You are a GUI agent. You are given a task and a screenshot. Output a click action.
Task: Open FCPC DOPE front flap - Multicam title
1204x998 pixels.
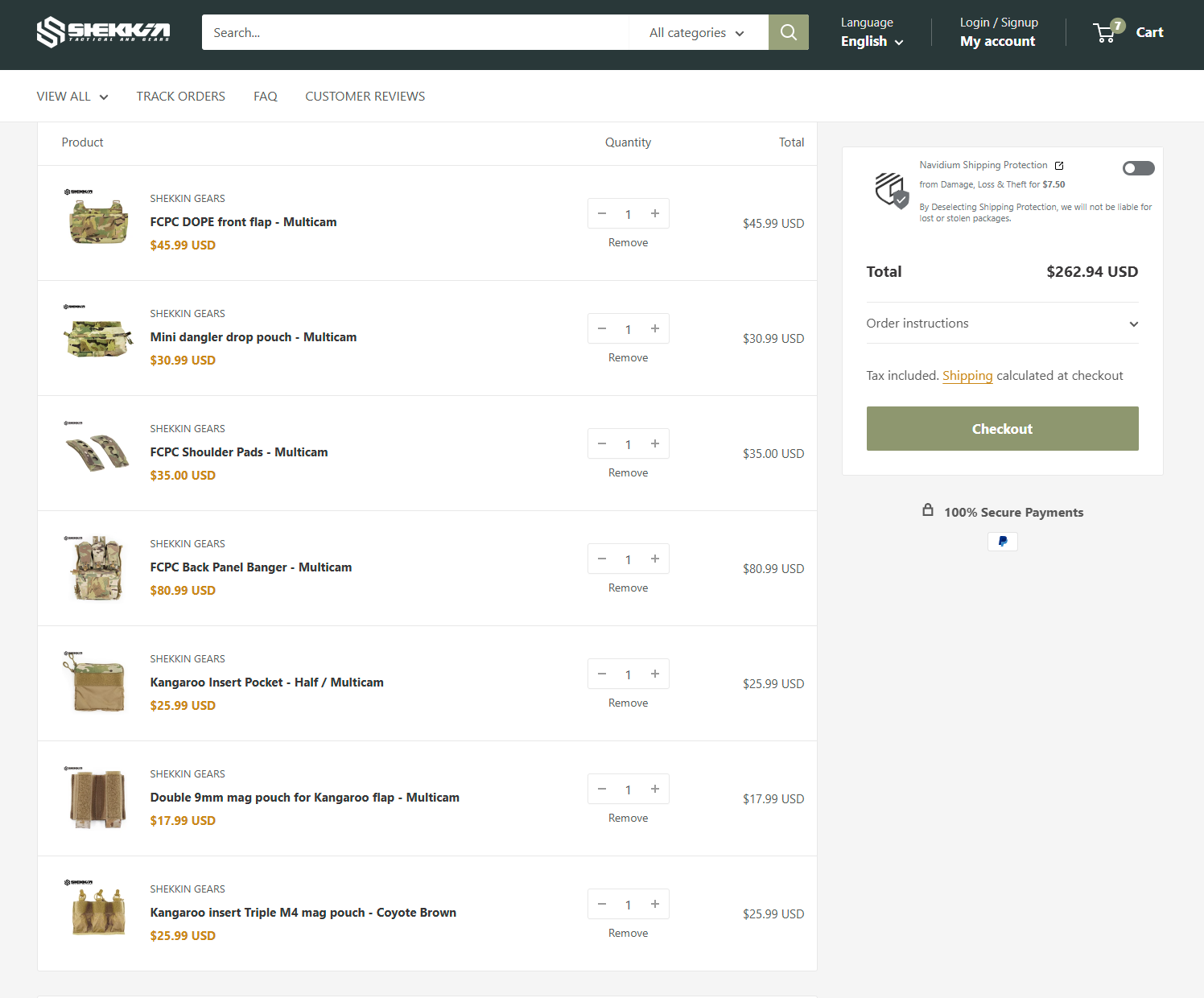tap(243, 222)
